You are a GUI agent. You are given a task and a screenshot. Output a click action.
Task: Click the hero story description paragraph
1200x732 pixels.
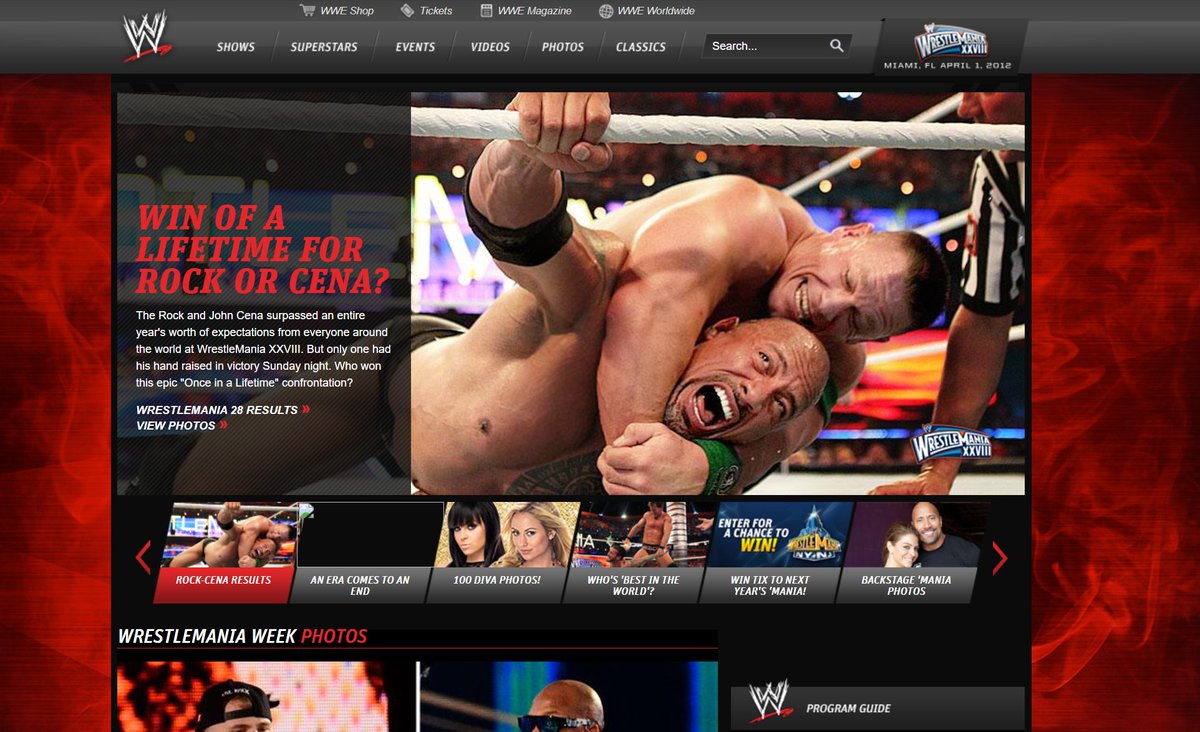[263, 349]
